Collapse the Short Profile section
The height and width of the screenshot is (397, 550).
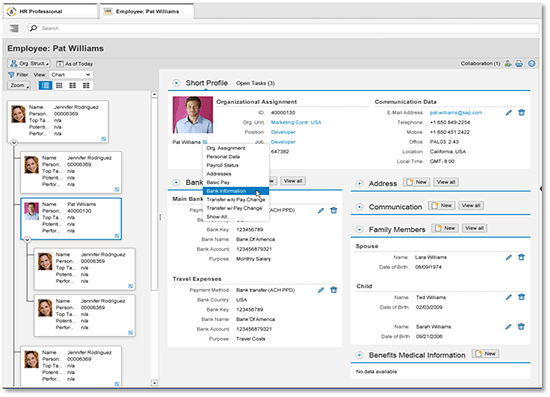pos(176,83)
